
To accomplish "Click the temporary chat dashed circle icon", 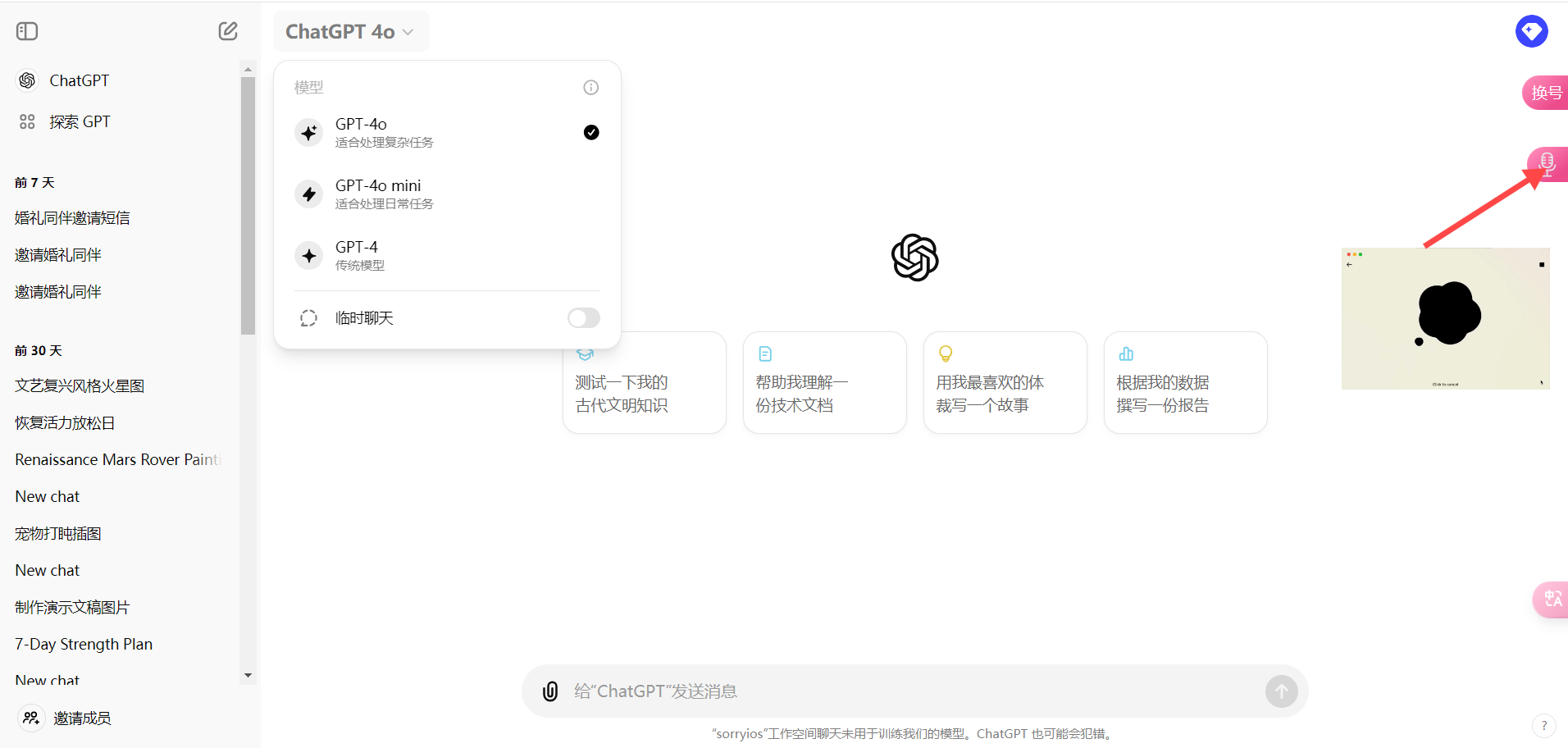I will click(309, 318).
